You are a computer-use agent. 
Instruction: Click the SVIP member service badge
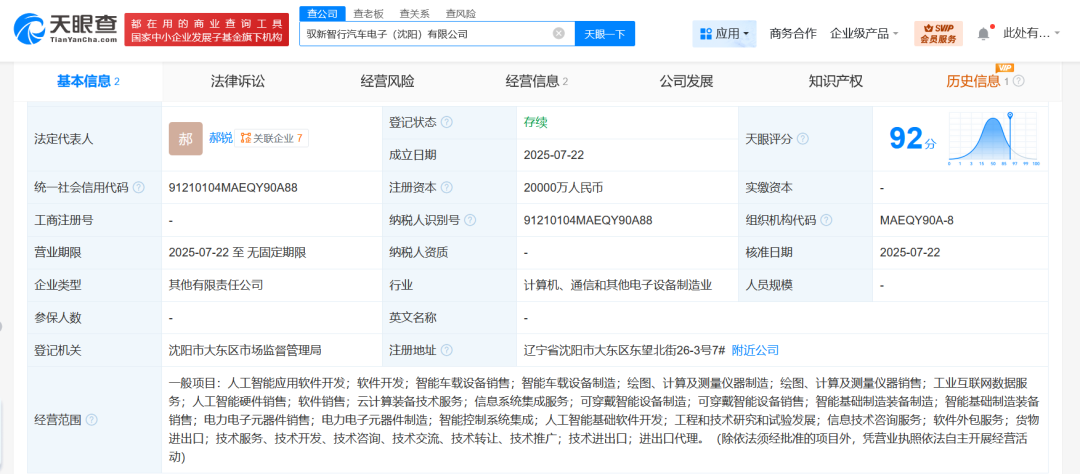click(x=937, y=33)
